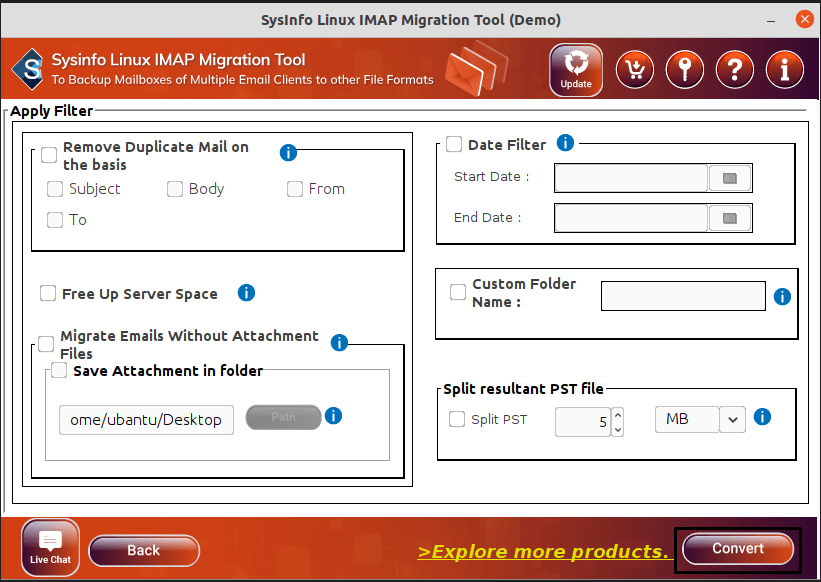Close the SysInfo migration tool window

[804, 19]
